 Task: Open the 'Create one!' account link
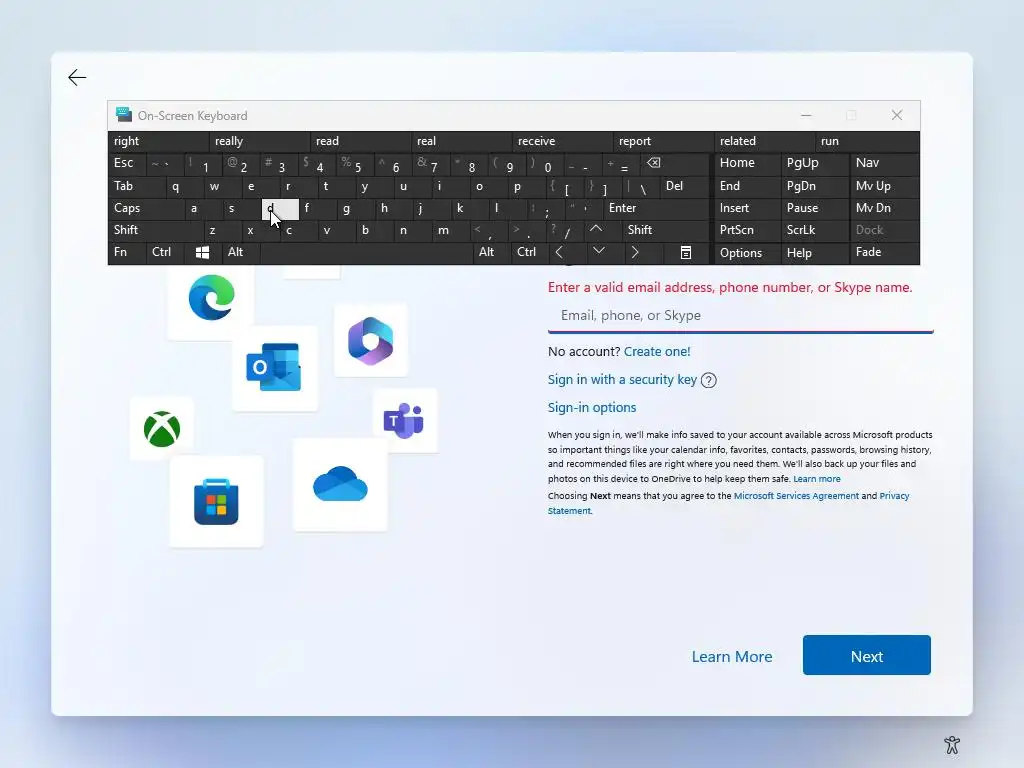click(657, 351)
